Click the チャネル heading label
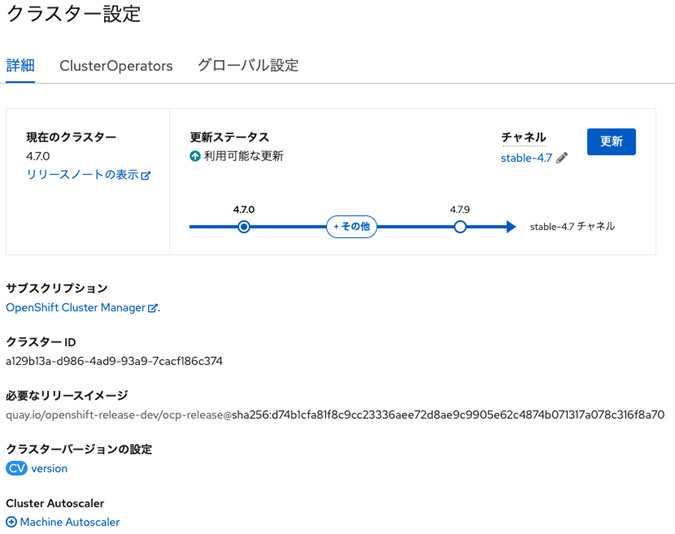 (x=523, y=137)
